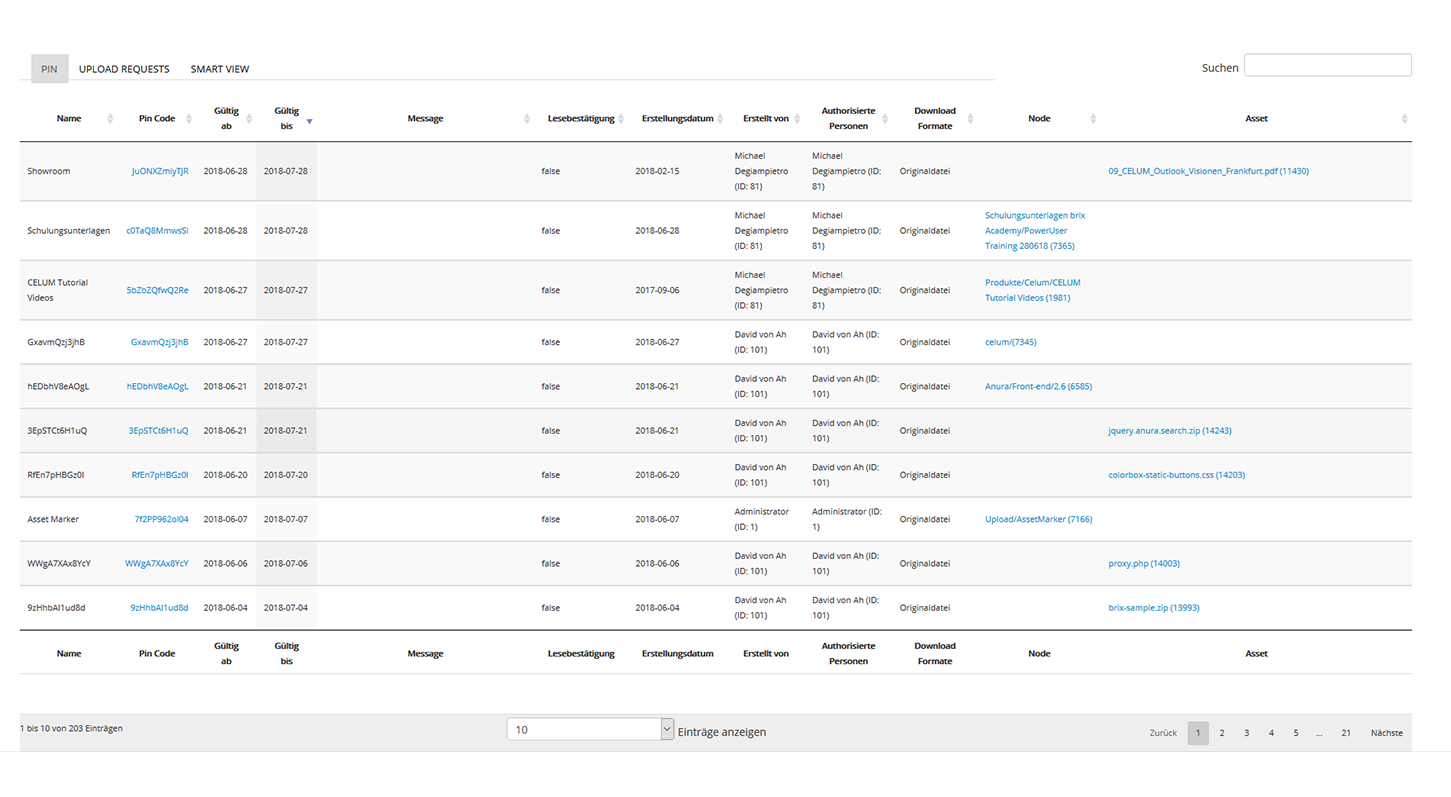1451x797 pixels.
Task: Sort by the top Lesebestätigung header
Action: click(x=581, y=119)
